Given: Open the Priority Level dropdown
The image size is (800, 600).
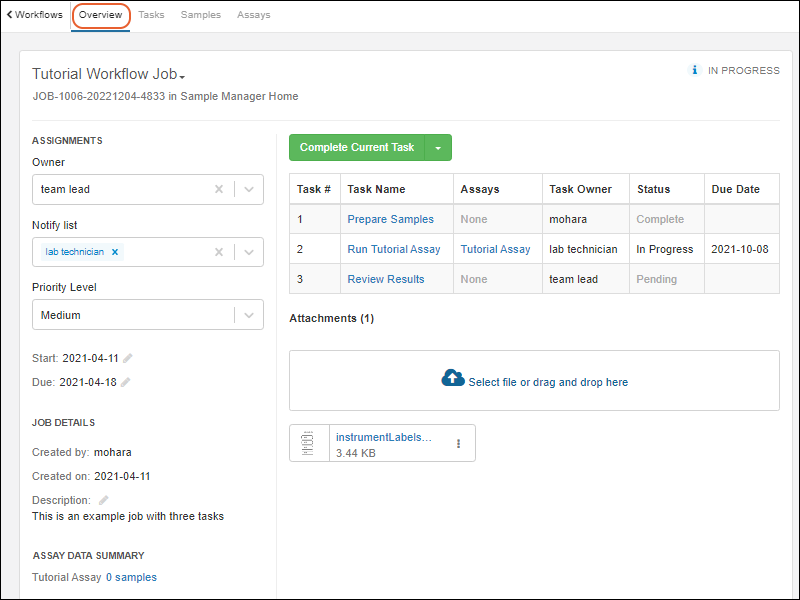Looking at the screenshot, I should 249,315.
